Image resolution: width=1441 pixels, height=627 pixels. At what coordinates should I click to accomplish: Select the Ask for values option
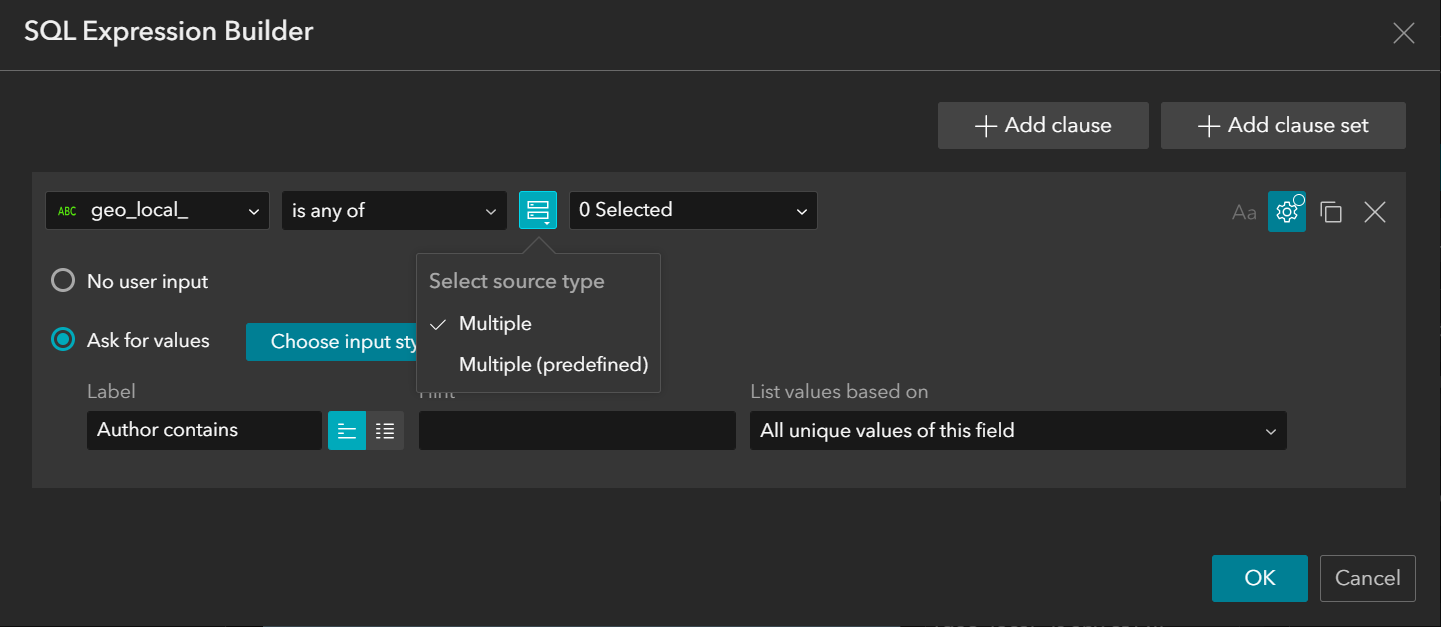(x=63, y=341)
